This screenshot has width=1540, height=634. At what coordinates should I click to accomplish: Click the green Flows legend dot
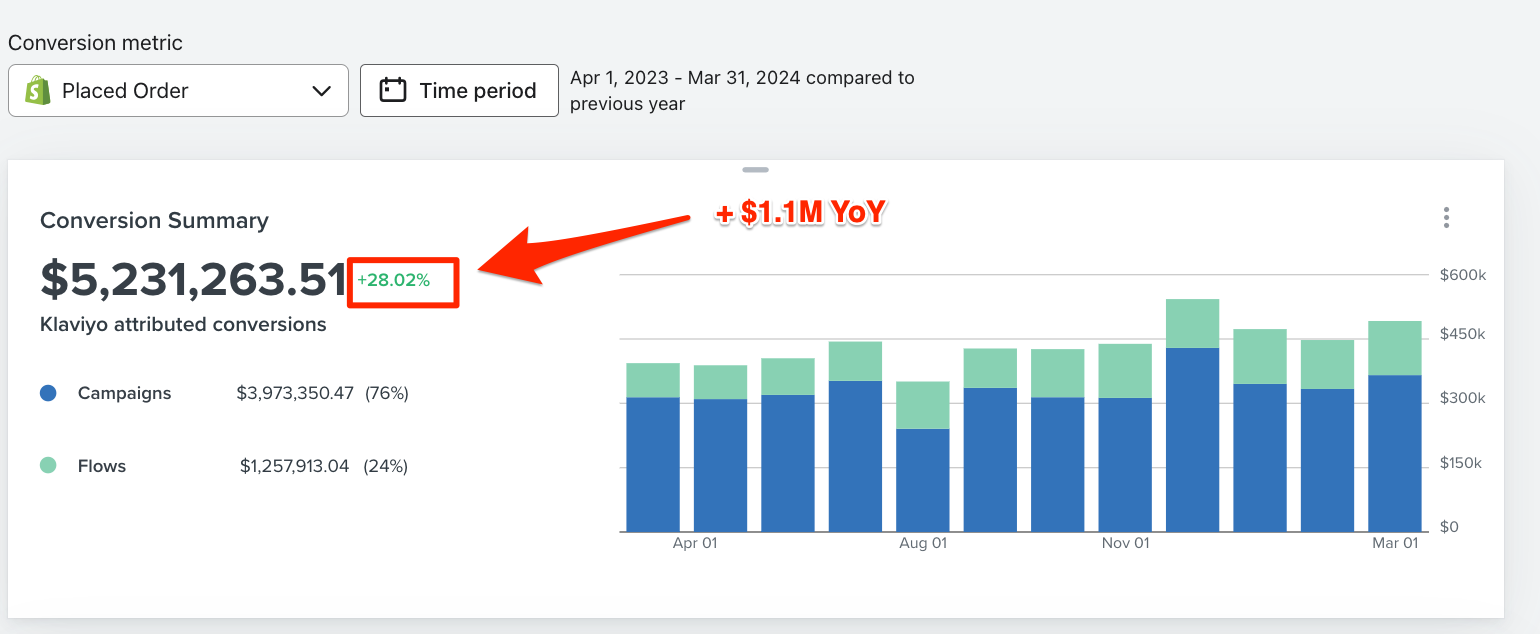click(48, 466)
